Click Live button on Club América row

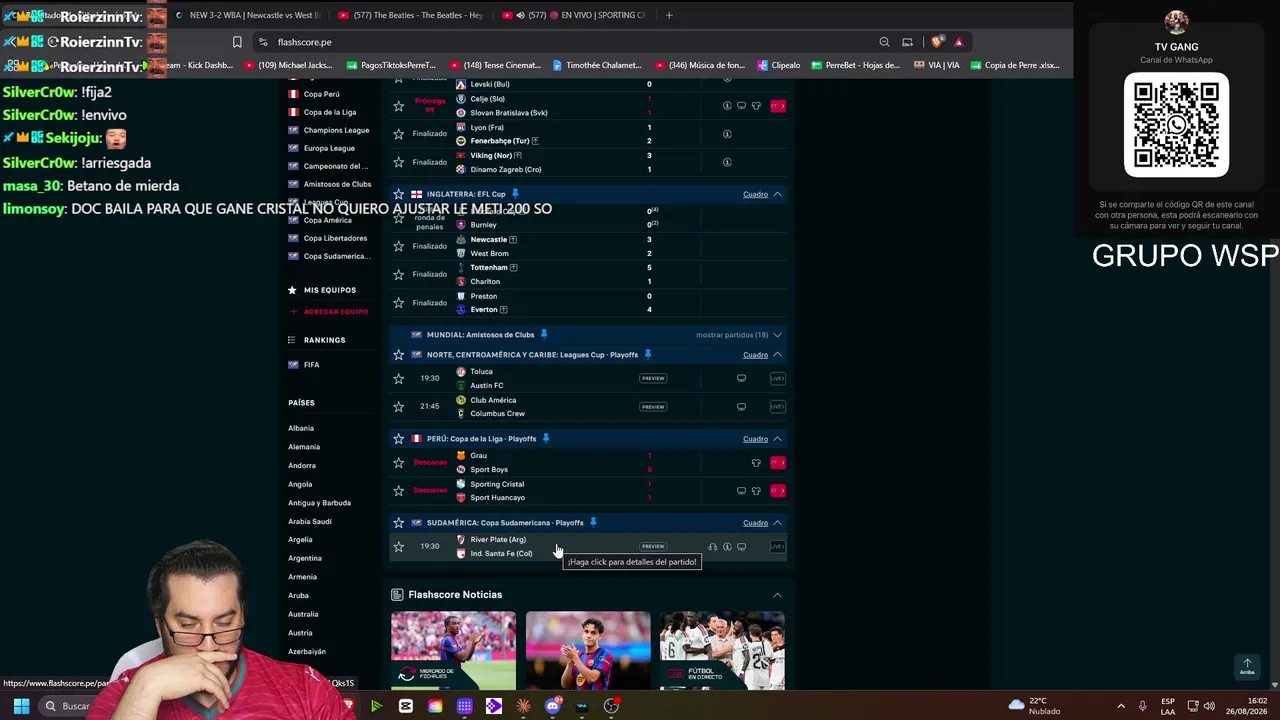tap(777, 407)
